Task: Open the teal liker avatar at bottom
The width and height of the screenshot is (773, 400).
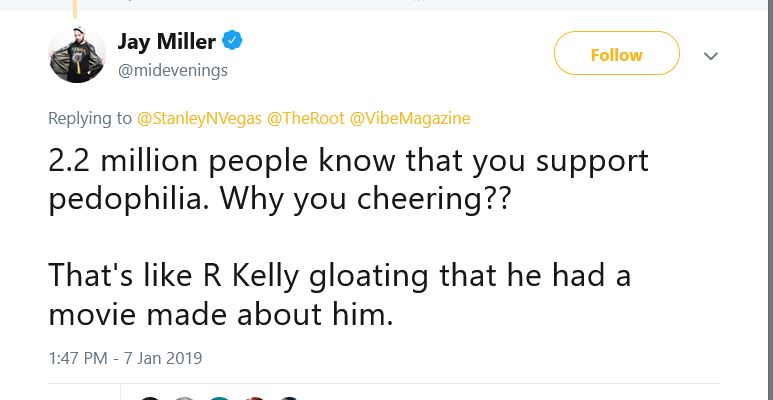Action: tap(219, 398)
